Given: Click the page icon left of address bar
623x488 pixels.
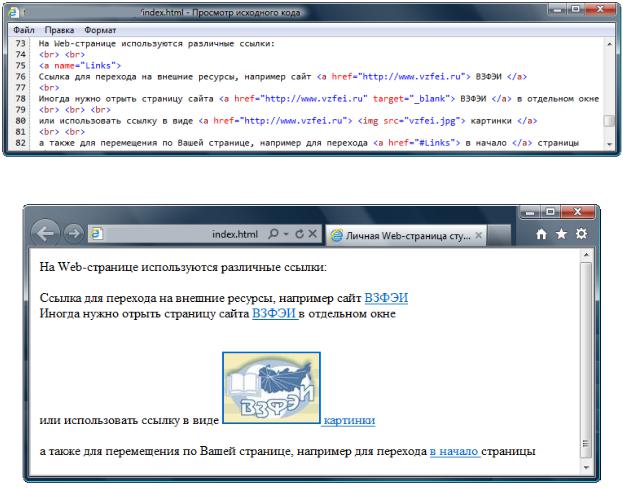Looking at the screenshot, I should [96, 234].
